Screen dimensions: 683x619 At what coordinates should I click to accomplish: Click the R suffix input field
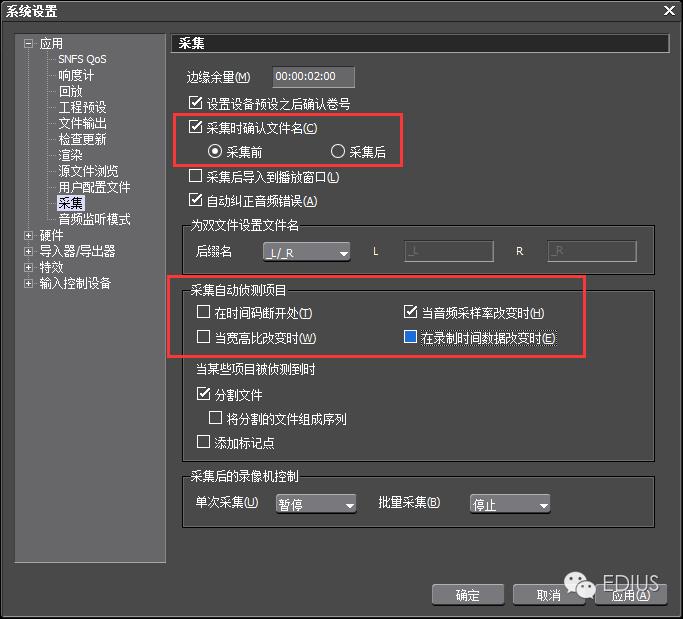point(592,251)
